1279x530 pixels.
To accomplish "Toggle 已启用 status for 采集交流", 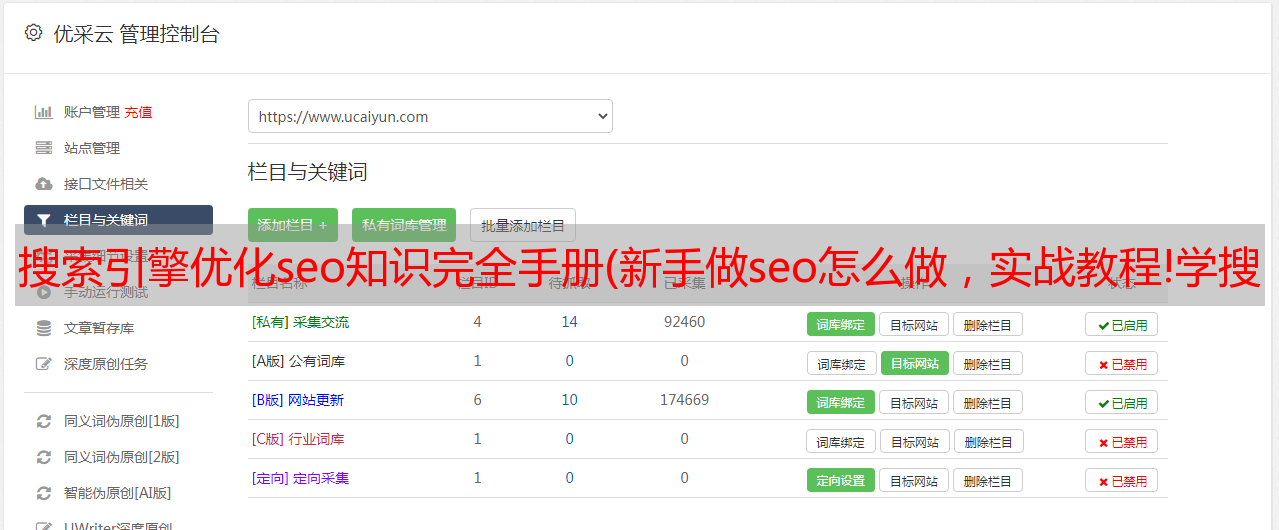I will 1122,324.
